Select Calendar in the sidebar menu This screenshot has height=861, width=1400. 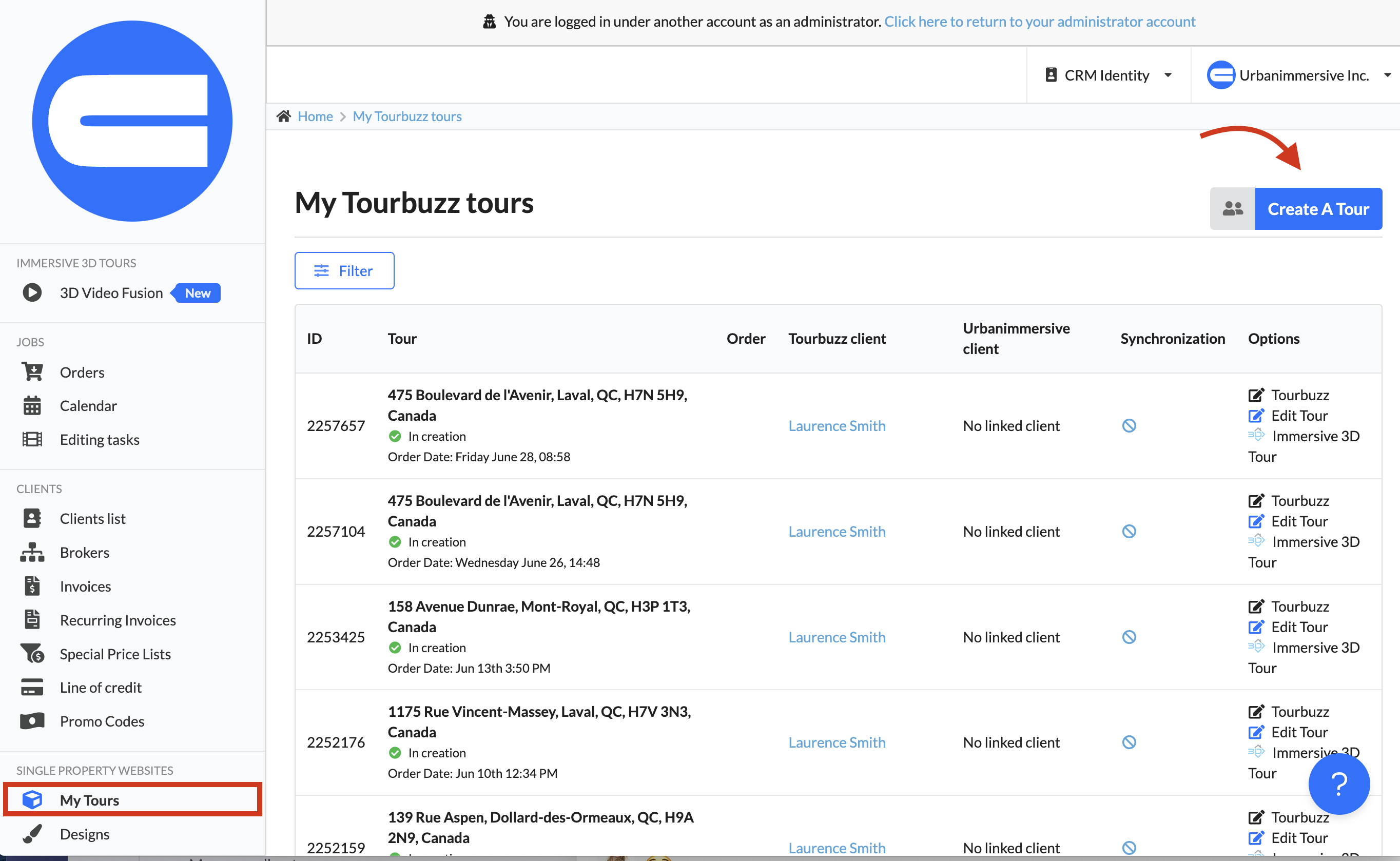tap(88, 405)
